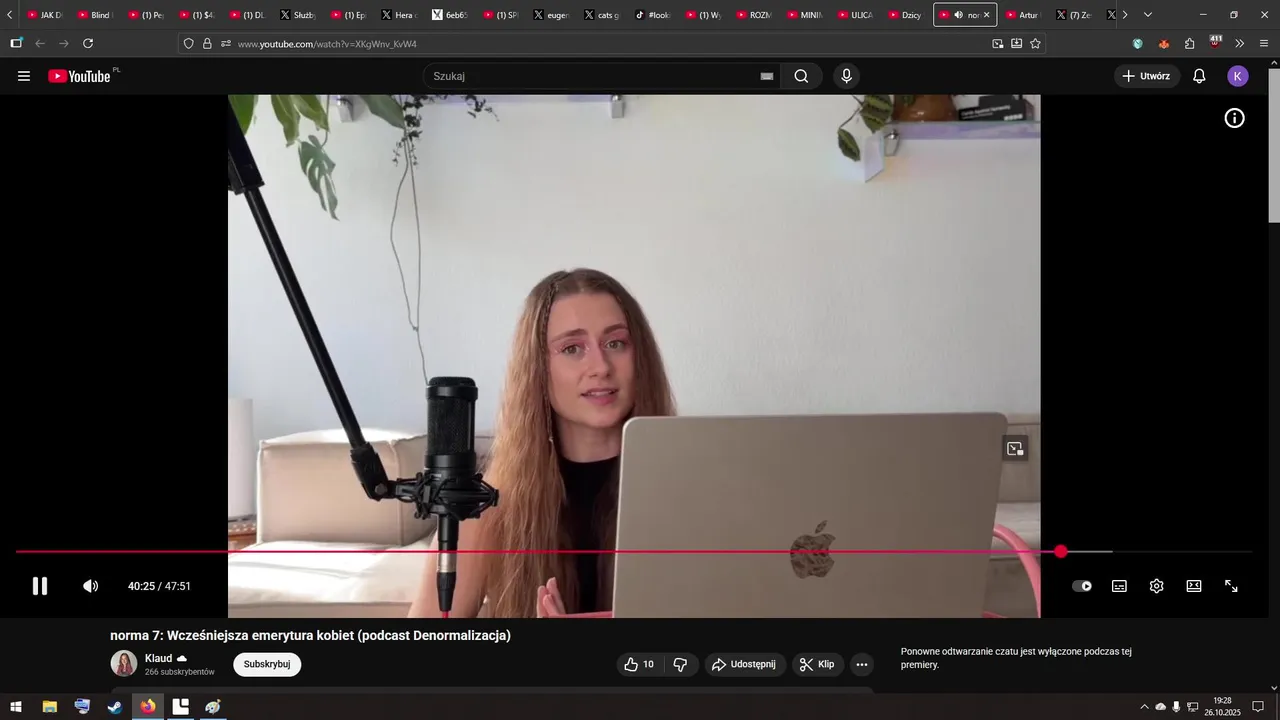Open the Klaud channel name link
This screenshot has height=720, width=1280.
158,658
